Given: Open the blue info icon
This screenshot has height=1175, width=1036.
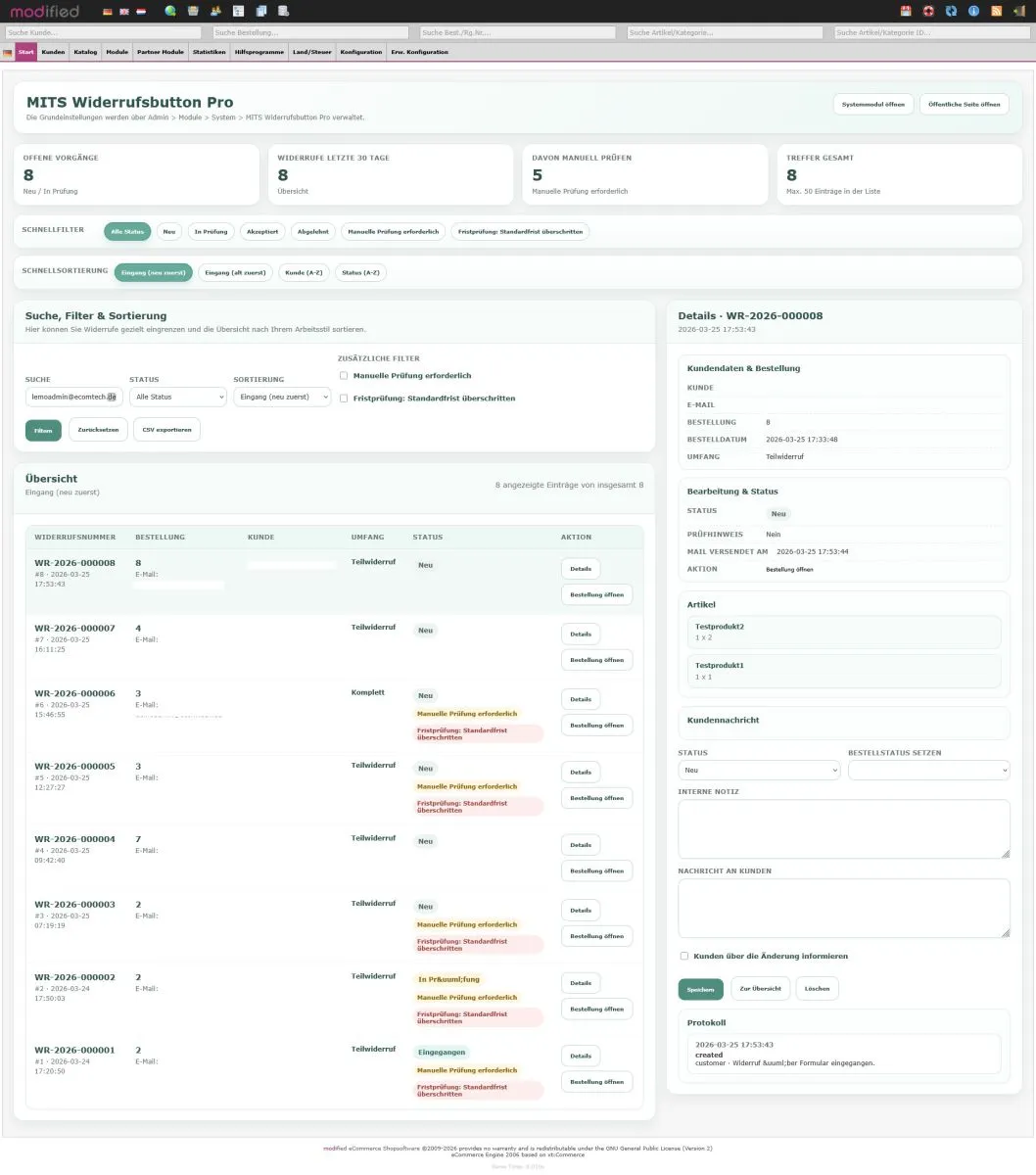Looking at the screenshot, I should (973, 12).
